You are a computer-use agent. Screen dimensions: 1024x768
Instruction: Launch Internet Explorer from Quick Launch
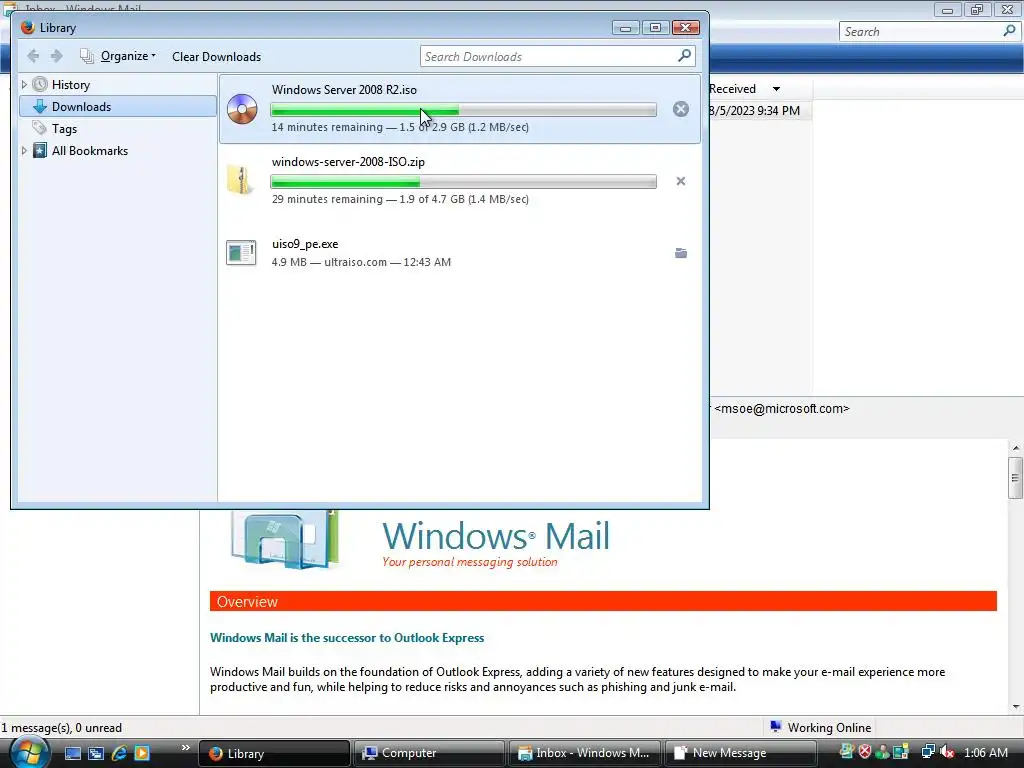click(119, 753)
